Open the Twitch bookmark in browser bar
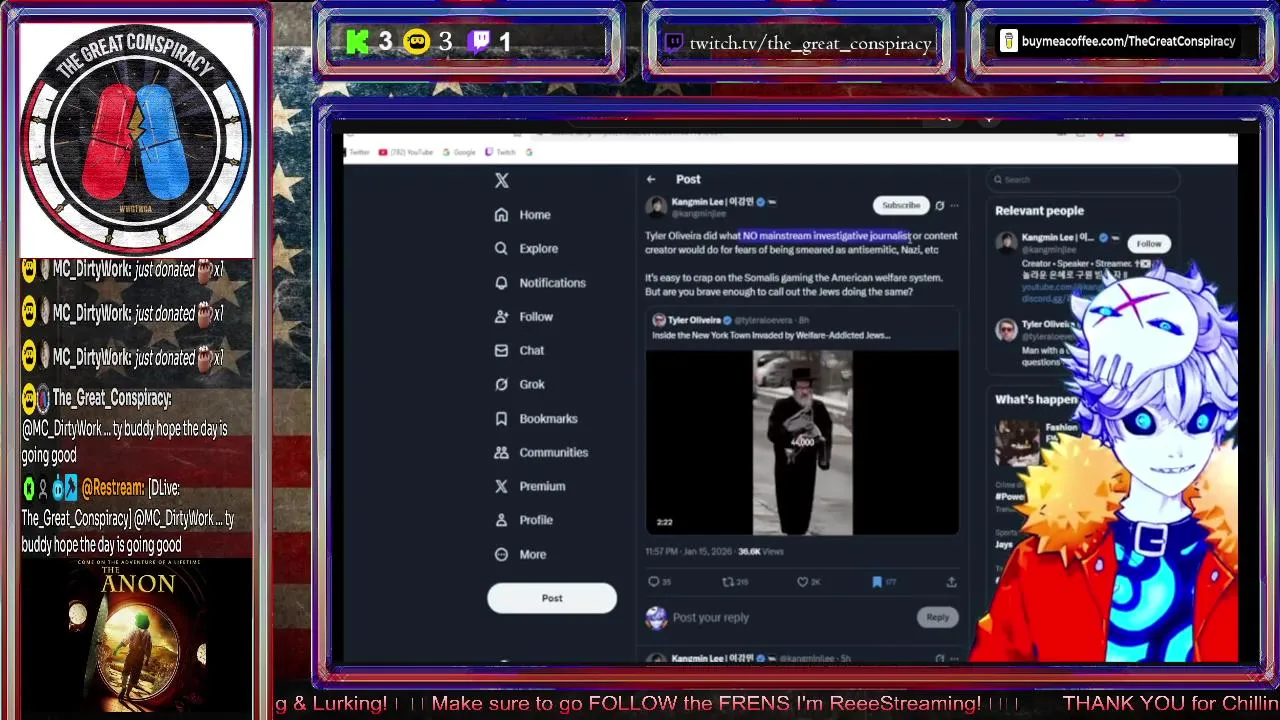 point(500,152)
